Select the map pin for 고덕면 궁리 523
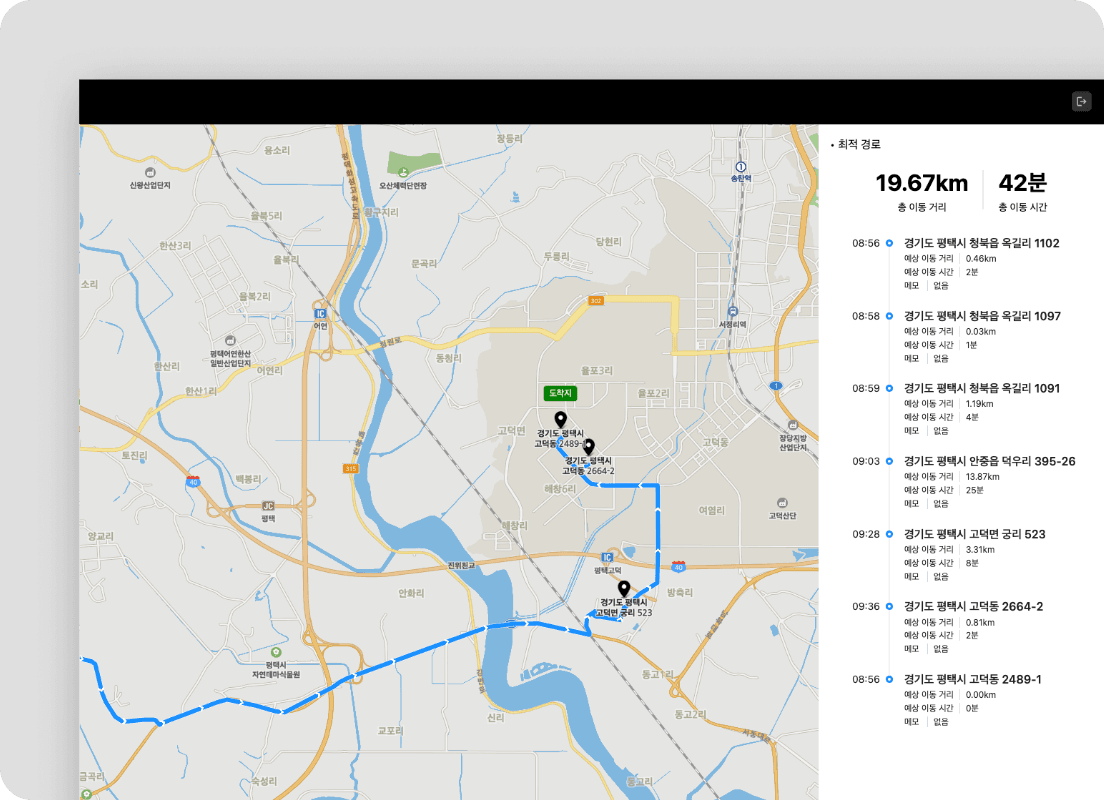Screen dimensions: 1104x800 point(624,589)
